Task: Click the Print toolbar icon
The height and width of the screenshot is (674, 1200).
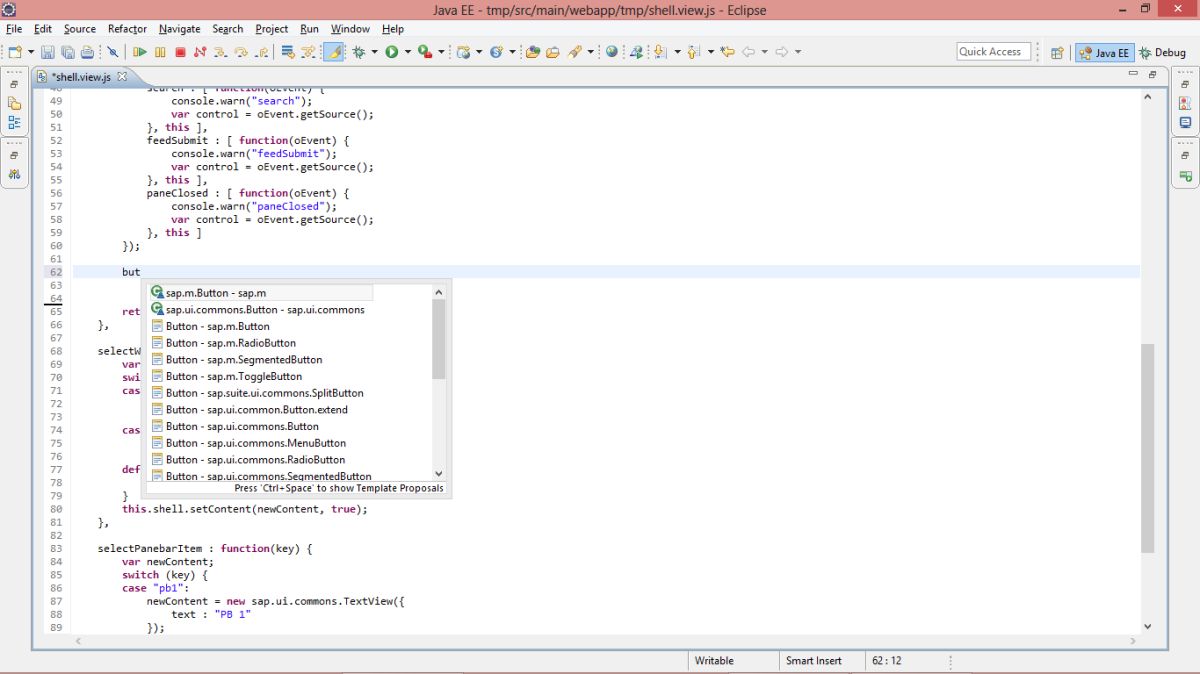Action: click(87, 52)
